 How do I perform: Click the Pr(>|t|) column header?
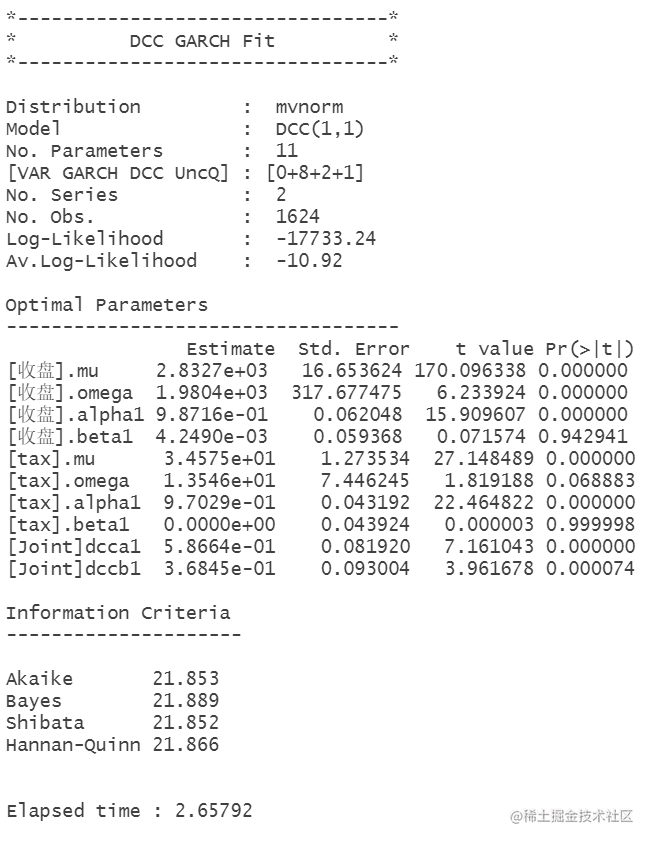coord(590,349)
